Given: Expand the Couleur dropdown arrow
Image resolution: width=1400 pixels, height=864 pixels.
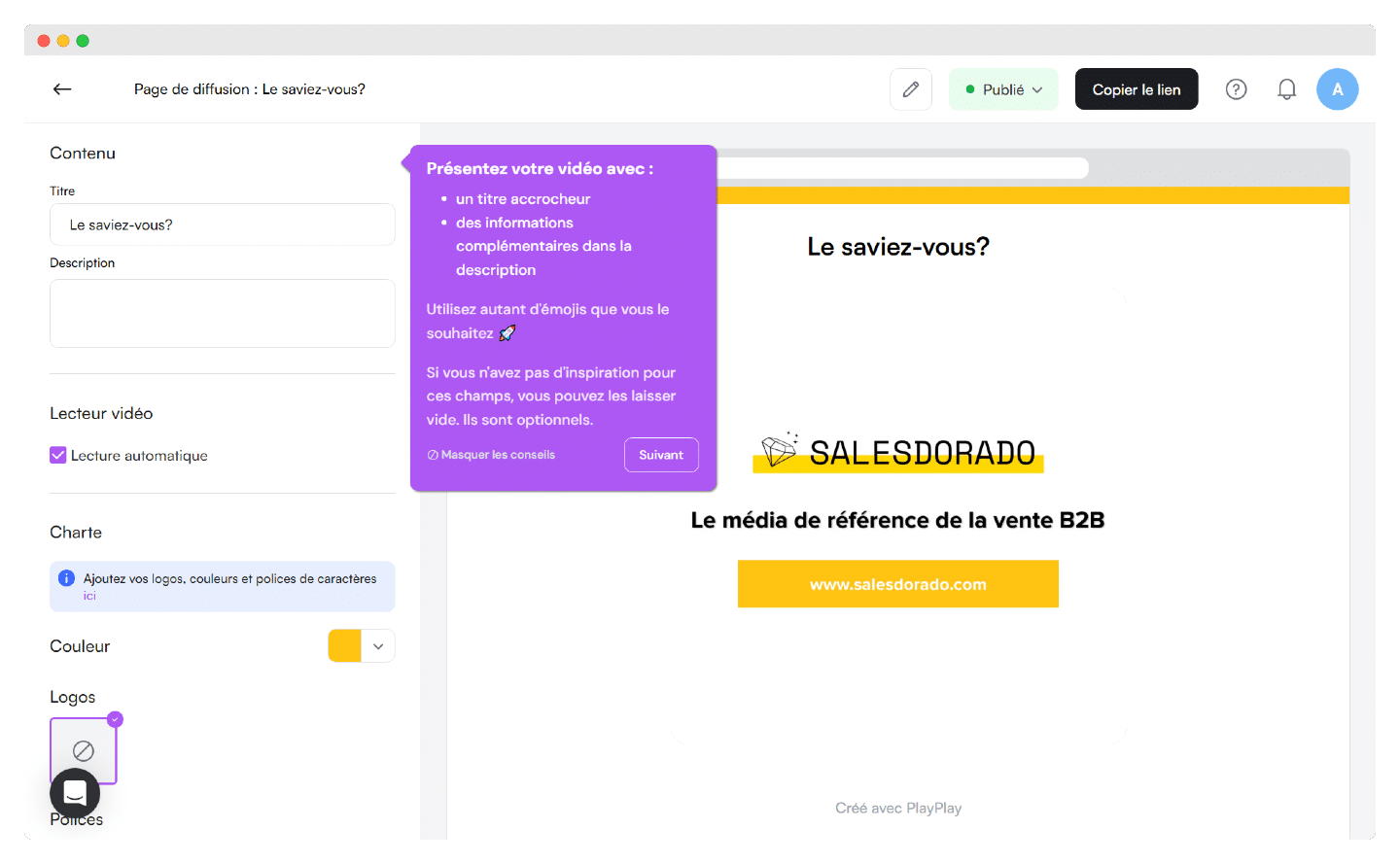Looking at the screenshot, I should coord(378,646).
